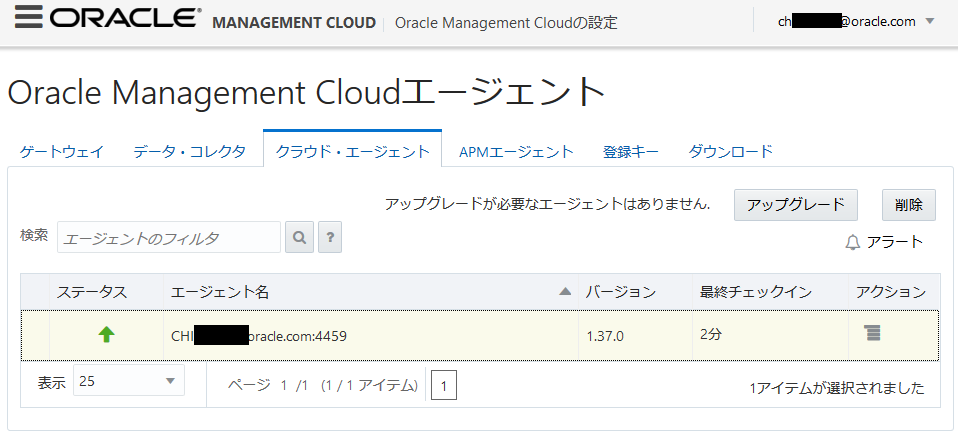Select page number 1 button
The height and width of the screenshot is (436, 958).
tap(444, 385)
